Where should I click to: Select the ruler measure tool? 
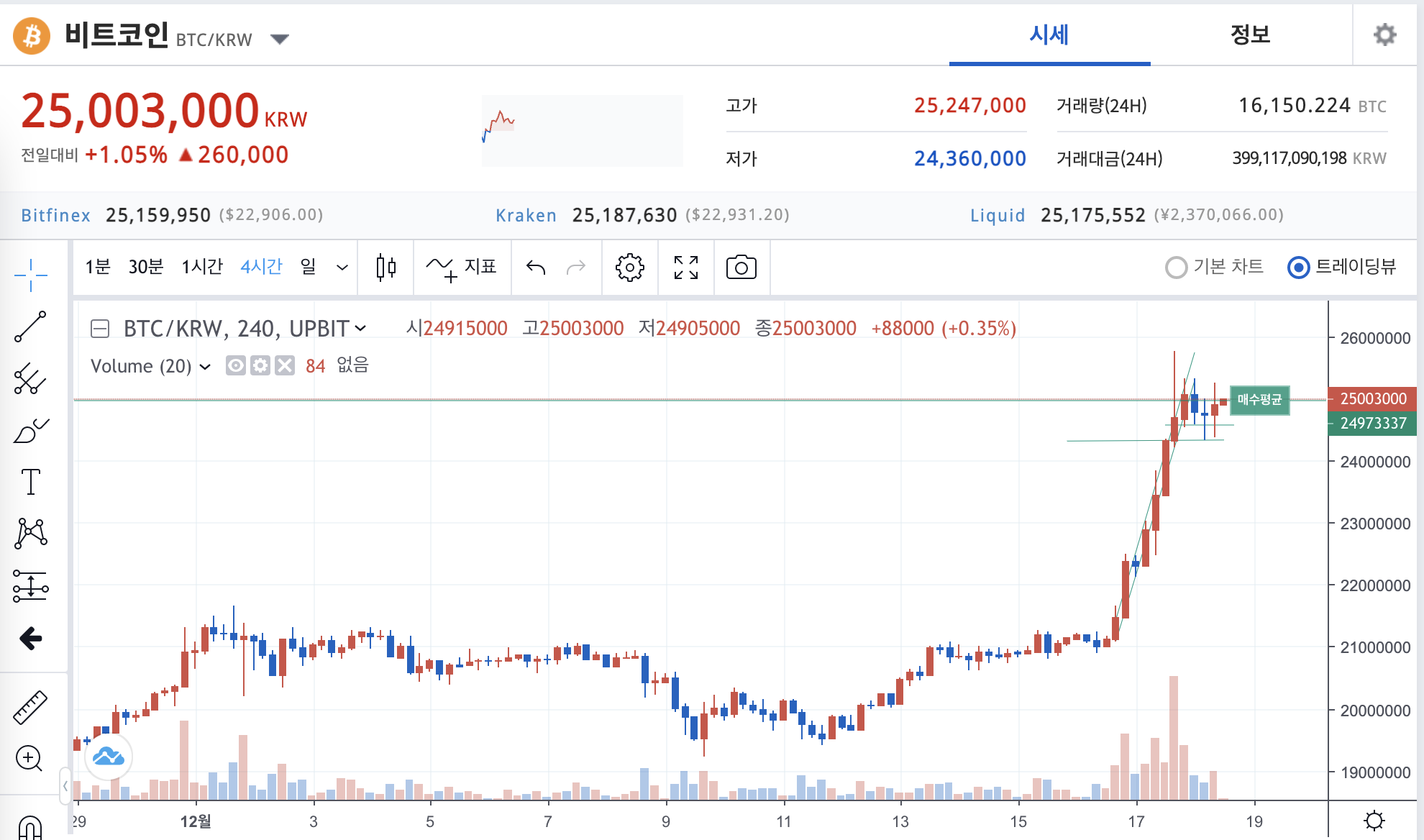(x=30, y=707)
